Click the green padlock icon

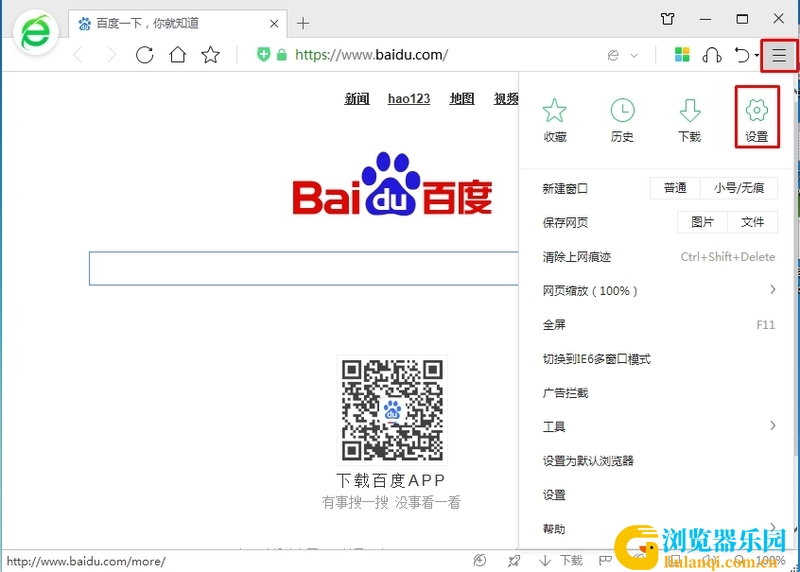[x=282, y=55]
